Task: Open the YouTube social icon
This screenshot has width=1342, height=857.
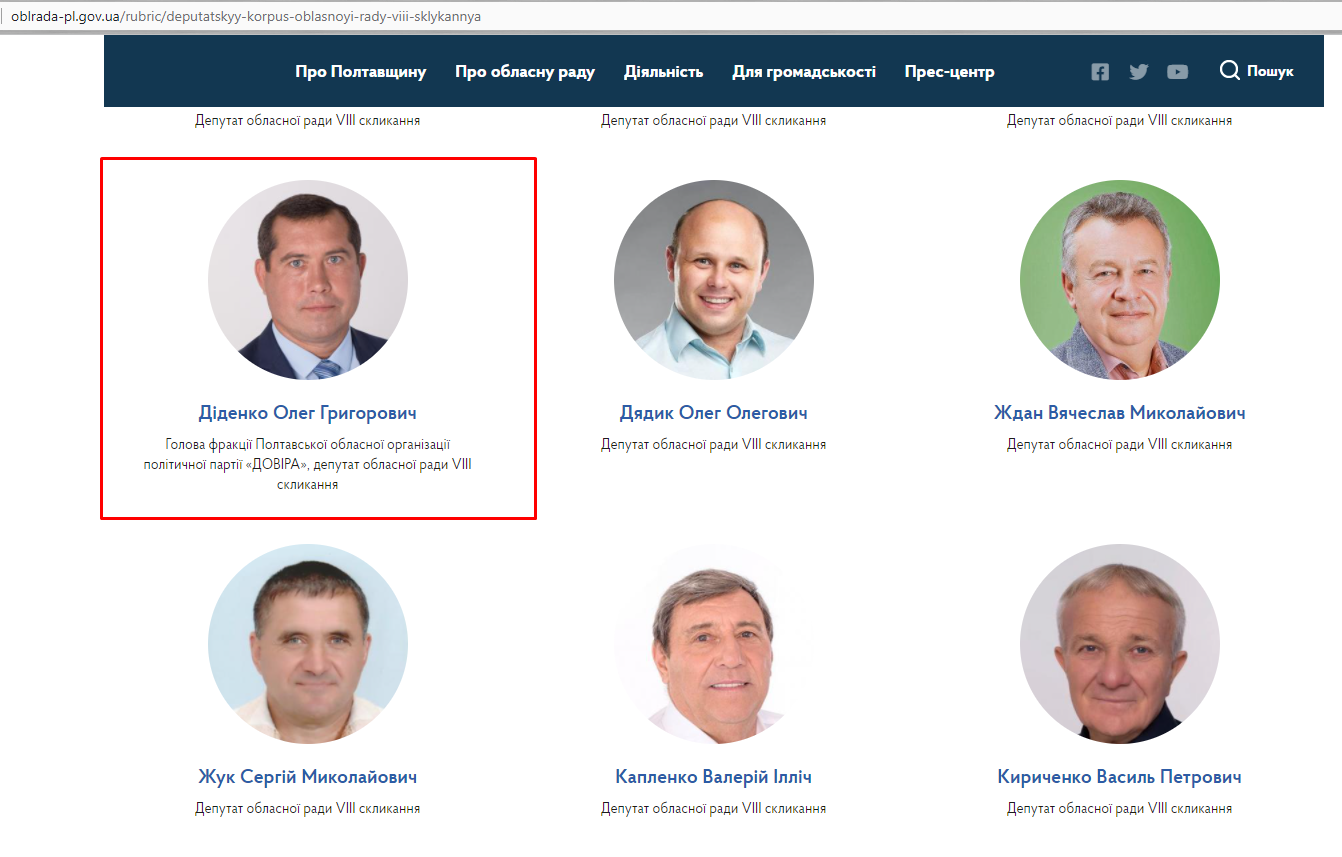Action: [x=1178, y=72]
